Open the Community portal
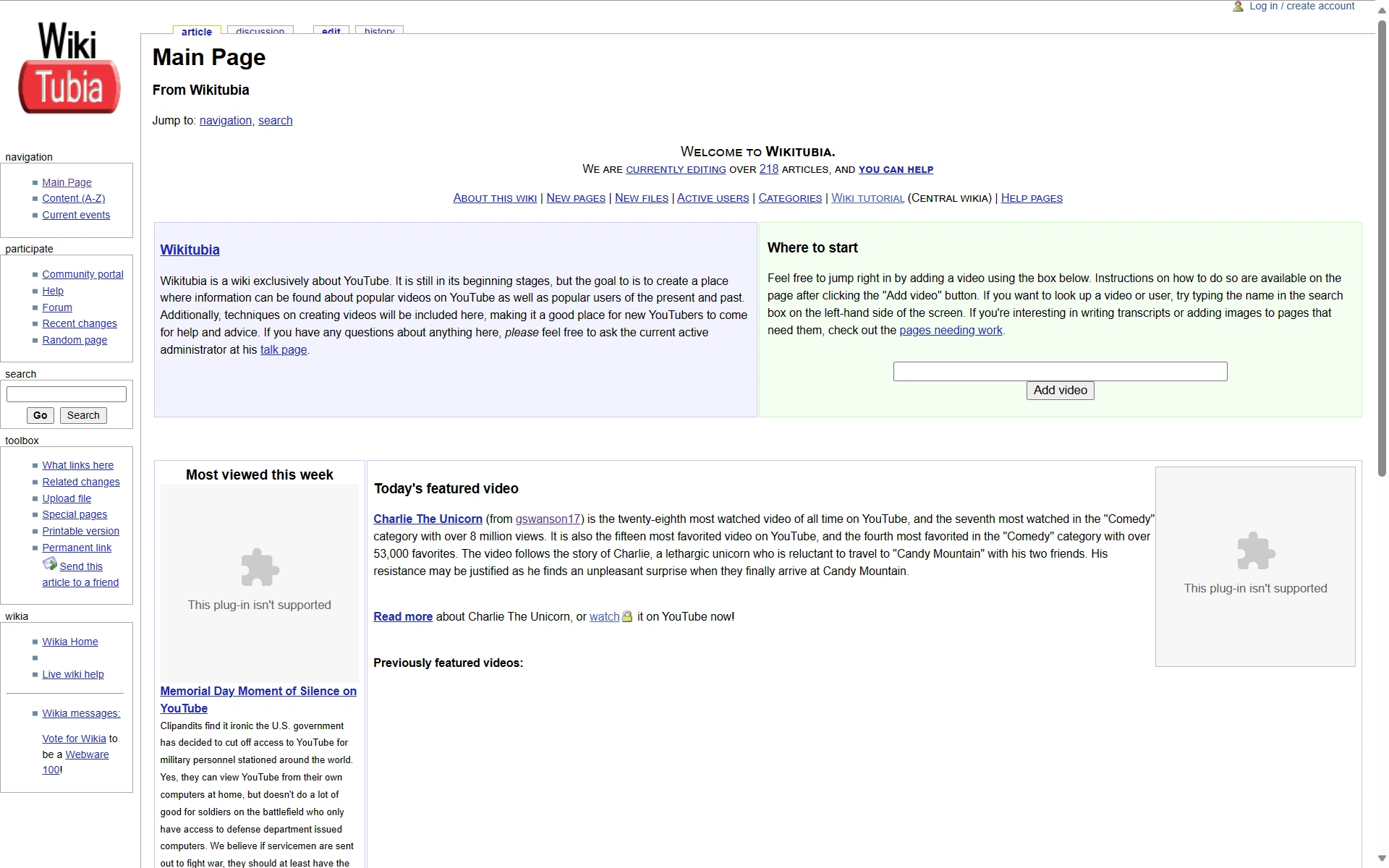Viewport: 1389px width, 868px height. pyautogui.click(x=82, y=274)
